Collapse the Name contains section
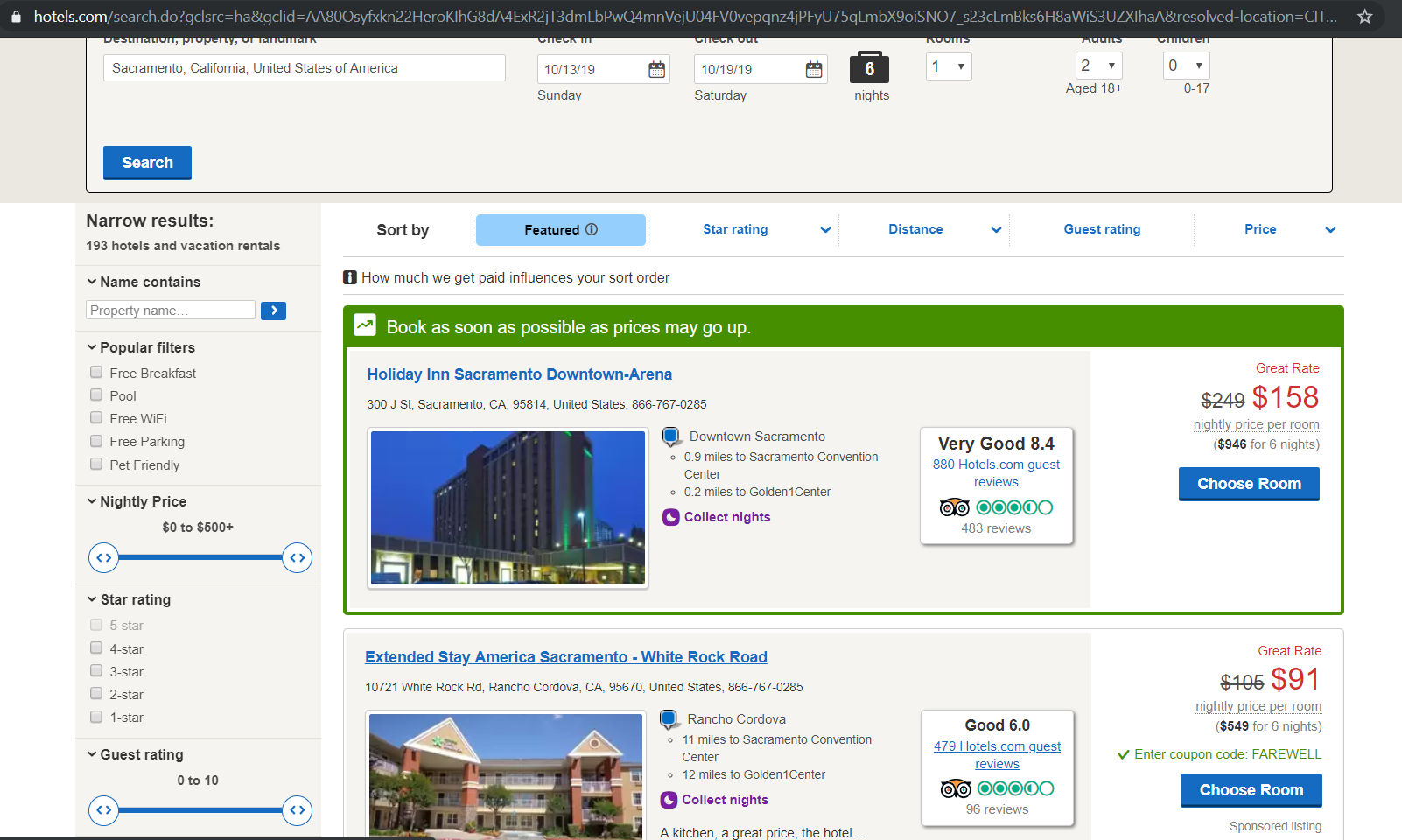1402x840 pixels. pyautogui.click(x=144, y=282)
